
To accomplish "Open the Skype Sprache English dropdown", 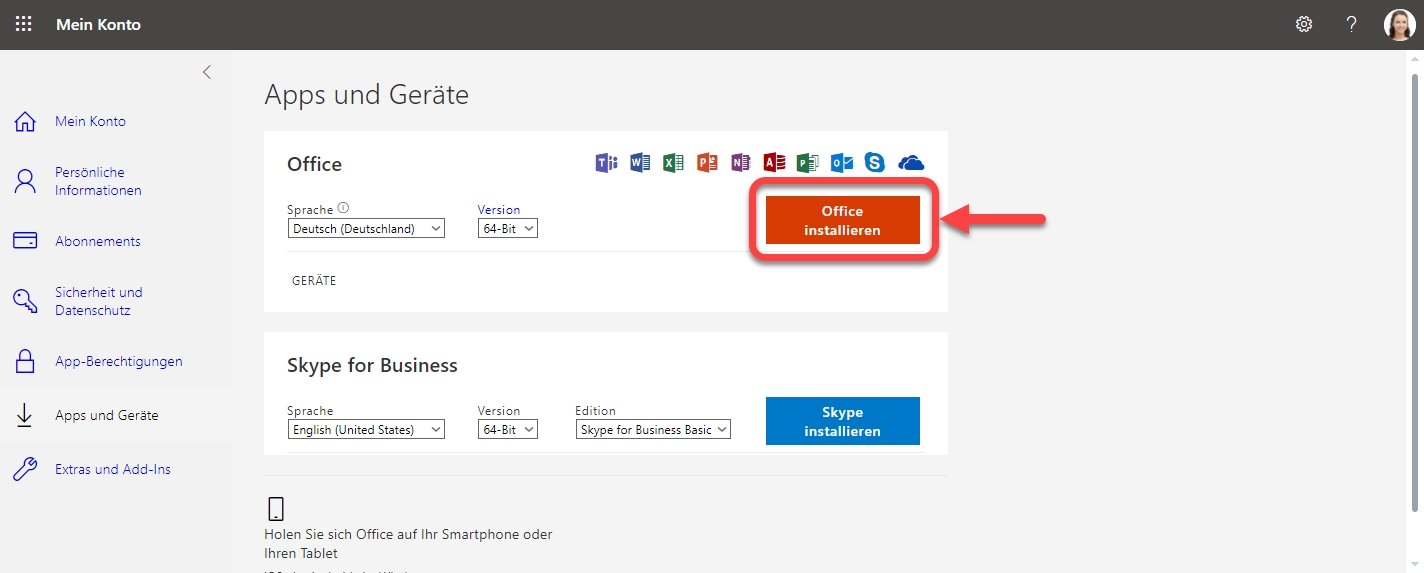I will [366, 430].
